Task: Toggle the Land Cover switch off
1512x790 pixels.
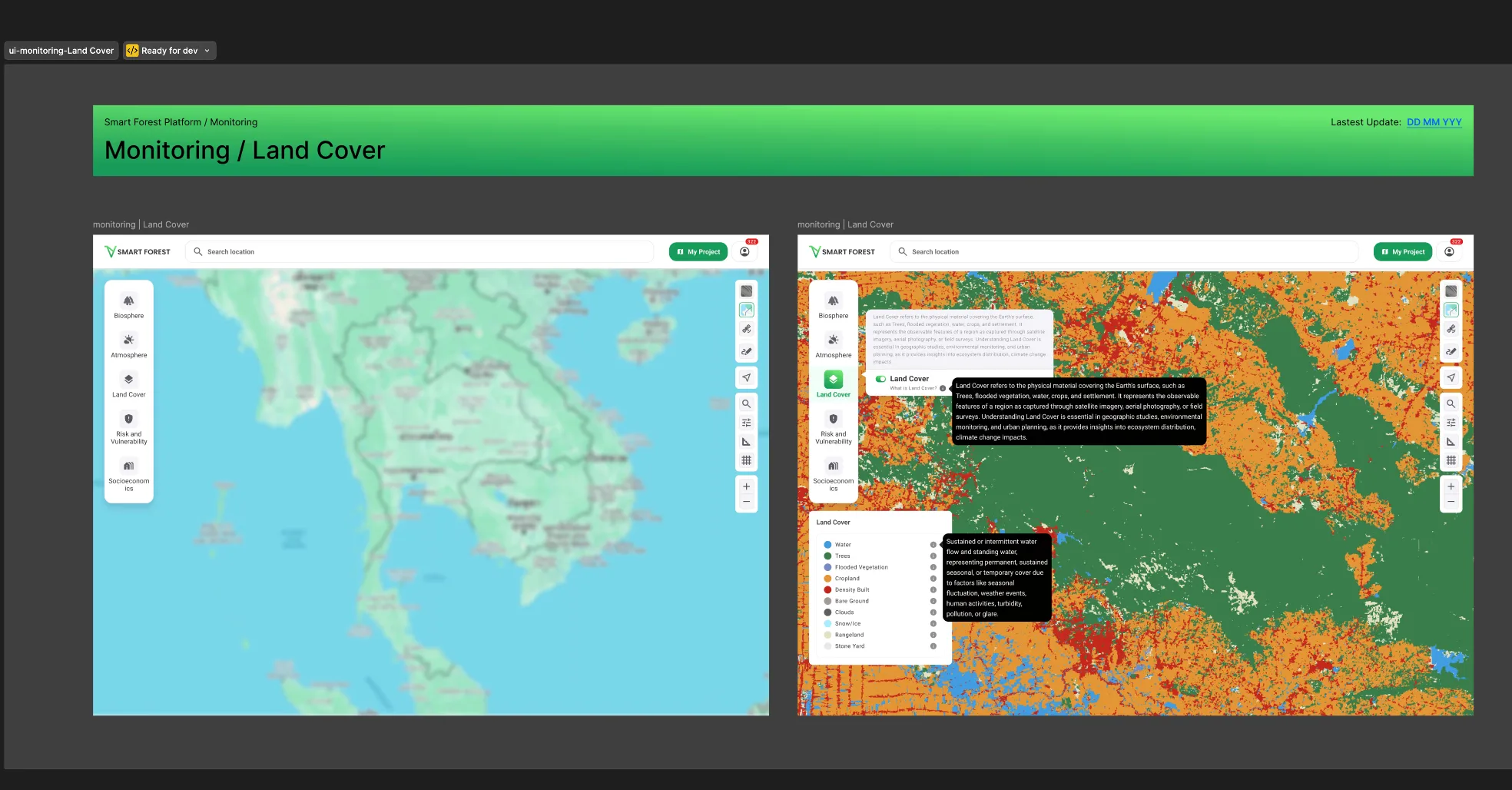Action: click(880, 379)
